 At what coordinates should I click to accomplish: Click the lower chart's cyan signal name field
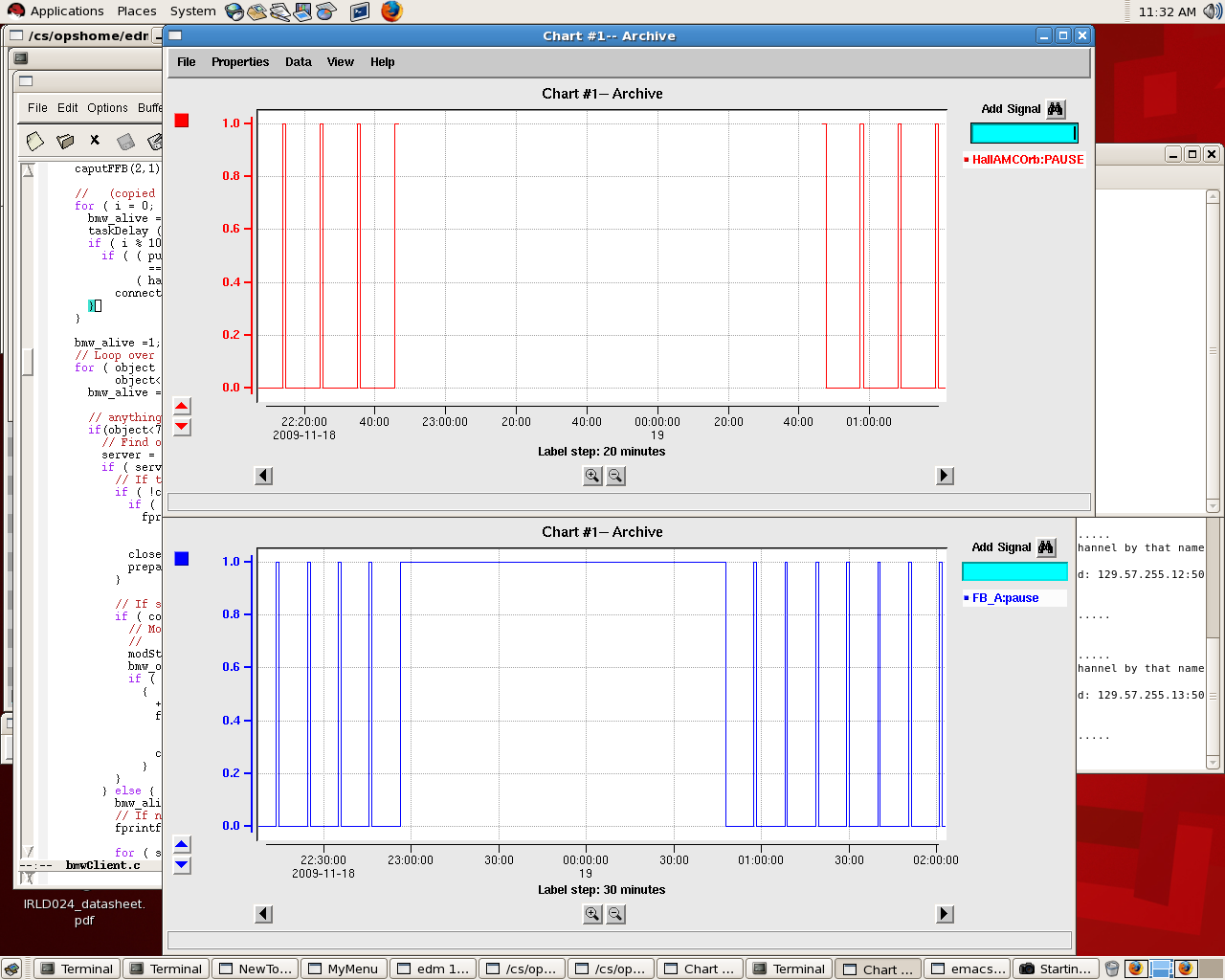click(x=1014, y=571)
